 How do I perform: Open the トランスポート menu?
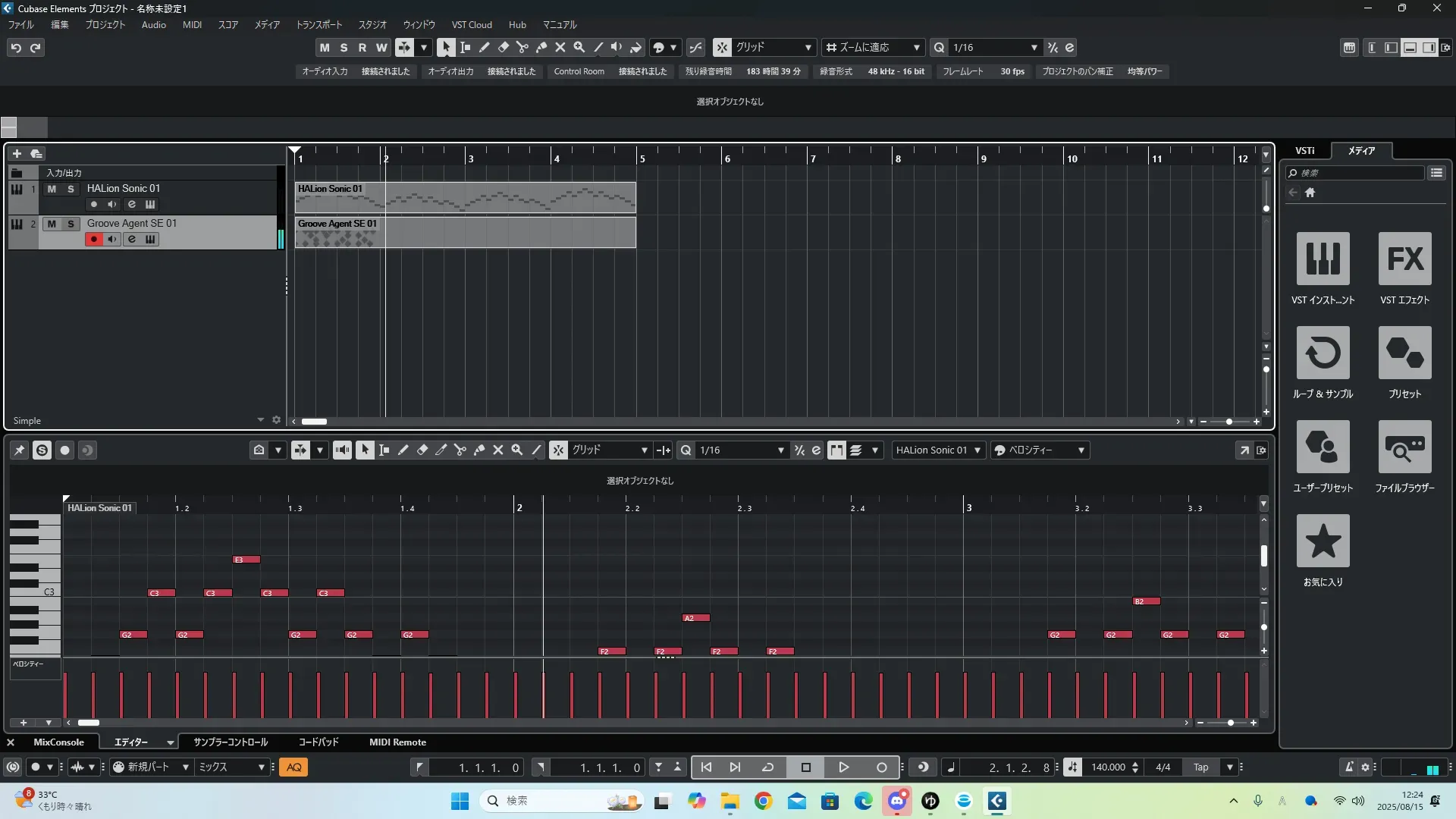318,25
